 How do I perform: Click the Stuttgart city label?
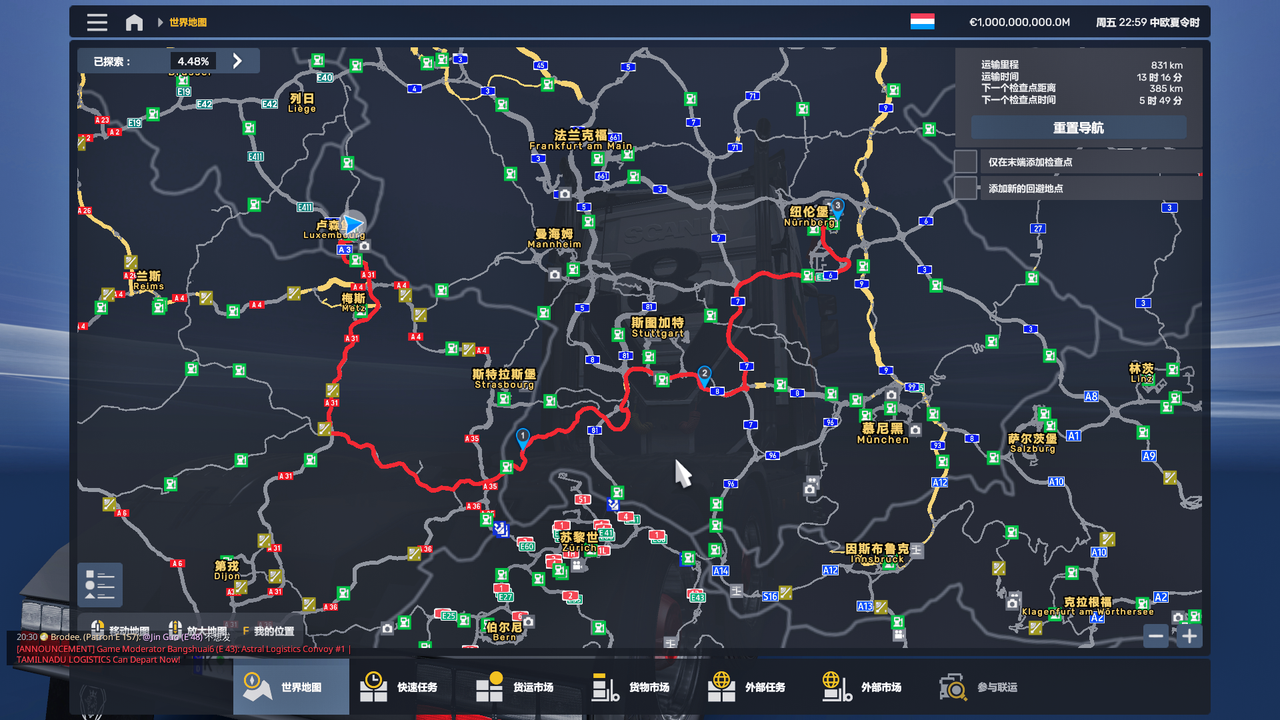click(x=657, y=328)
